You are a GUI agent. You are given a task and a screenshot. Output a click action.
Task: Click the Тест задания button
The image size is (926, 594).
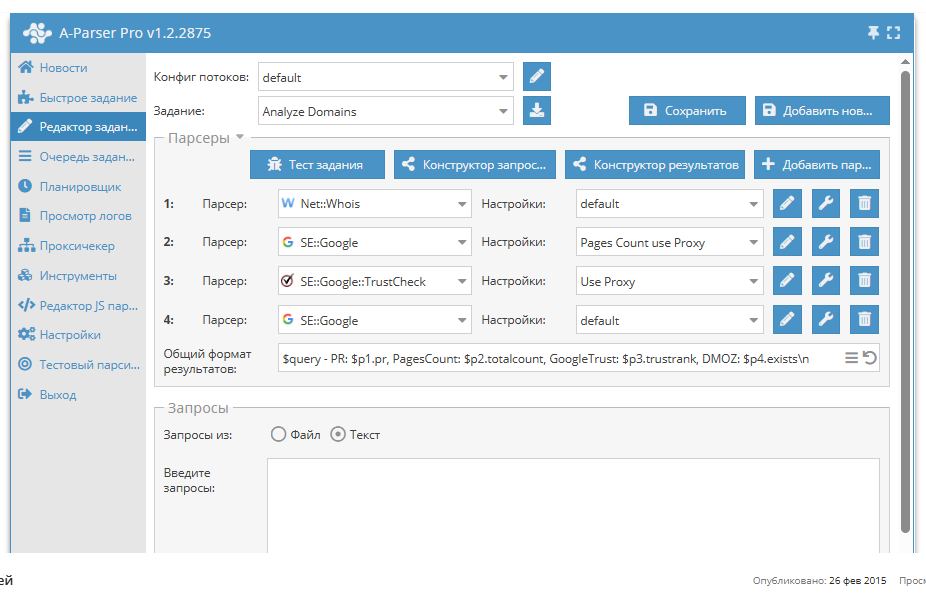click(317, 164)
